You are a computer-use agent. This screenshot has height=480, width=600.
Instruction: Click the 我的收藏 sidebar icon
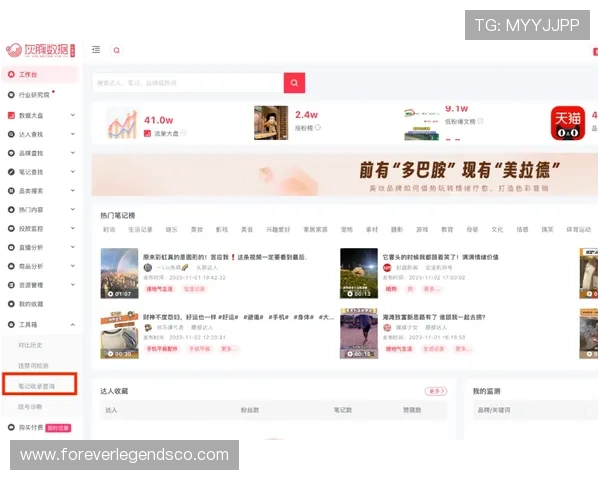11,304
